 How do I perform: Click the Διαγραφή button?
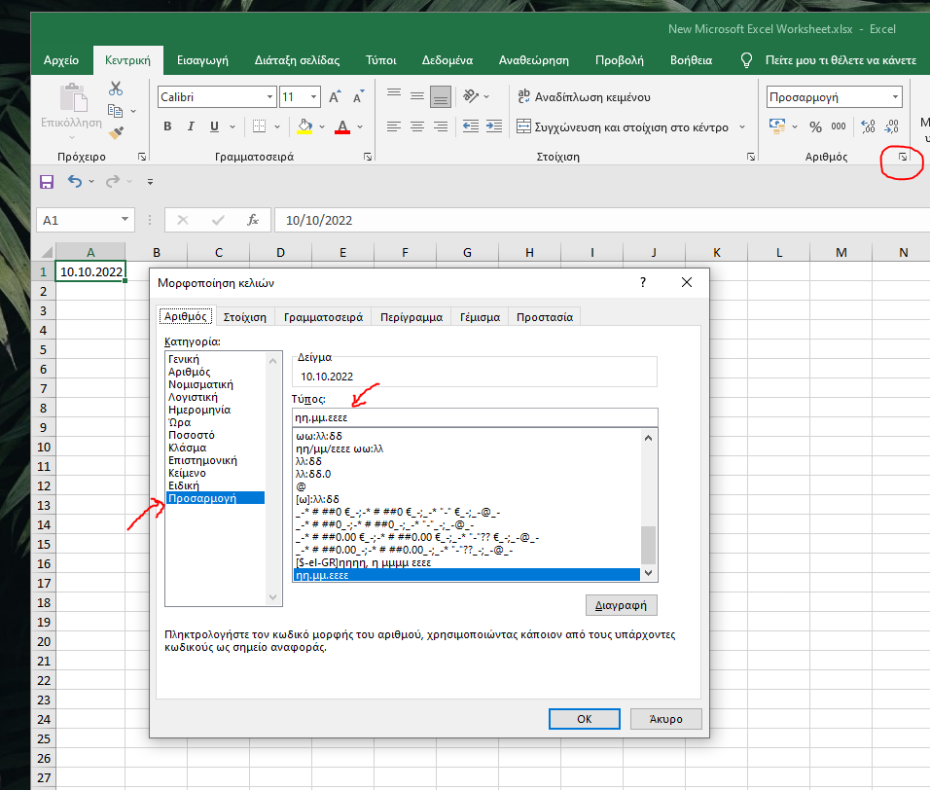tap(621, 605)
